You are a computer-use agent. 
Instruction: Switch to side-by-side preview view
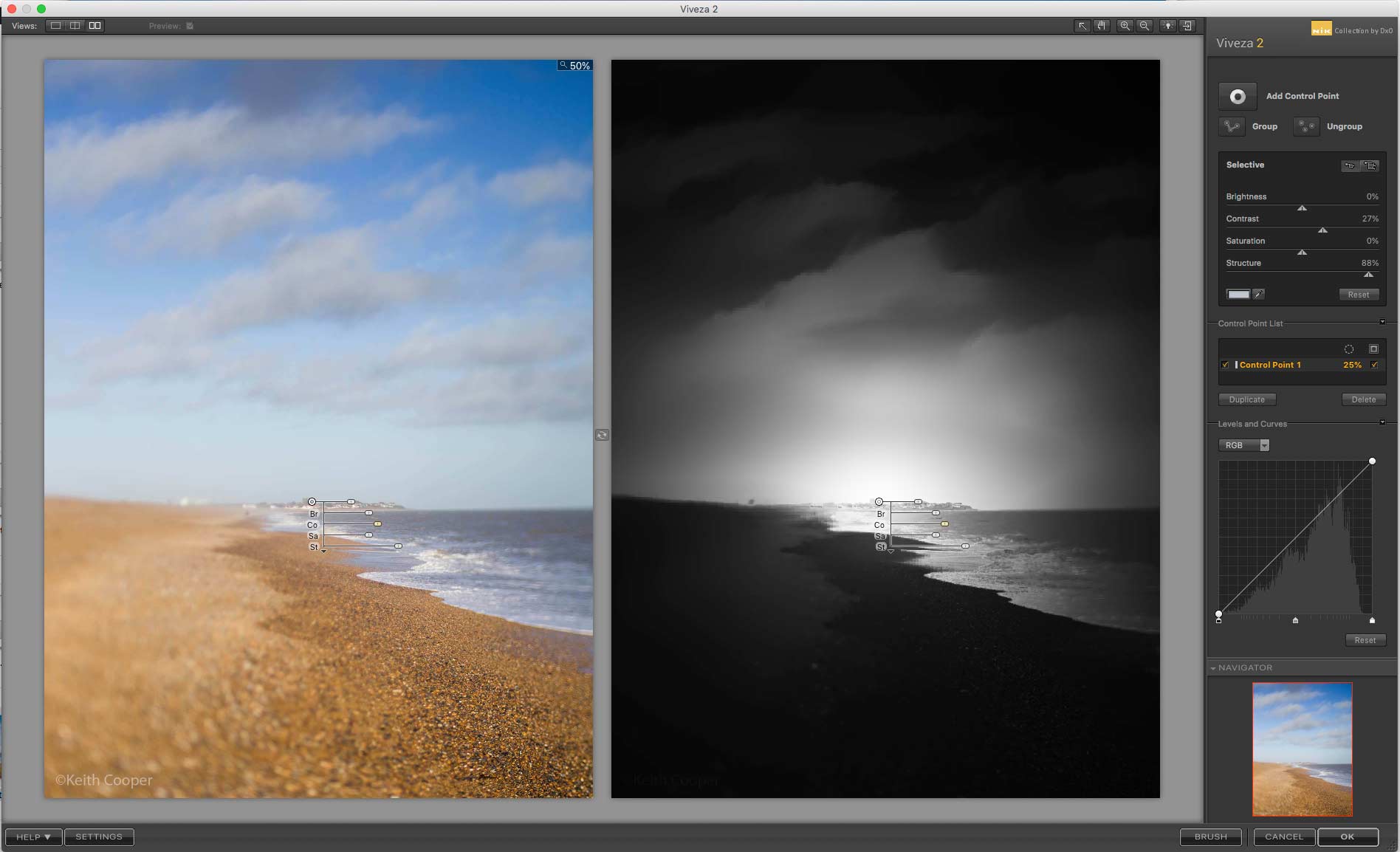coord(95,26)
